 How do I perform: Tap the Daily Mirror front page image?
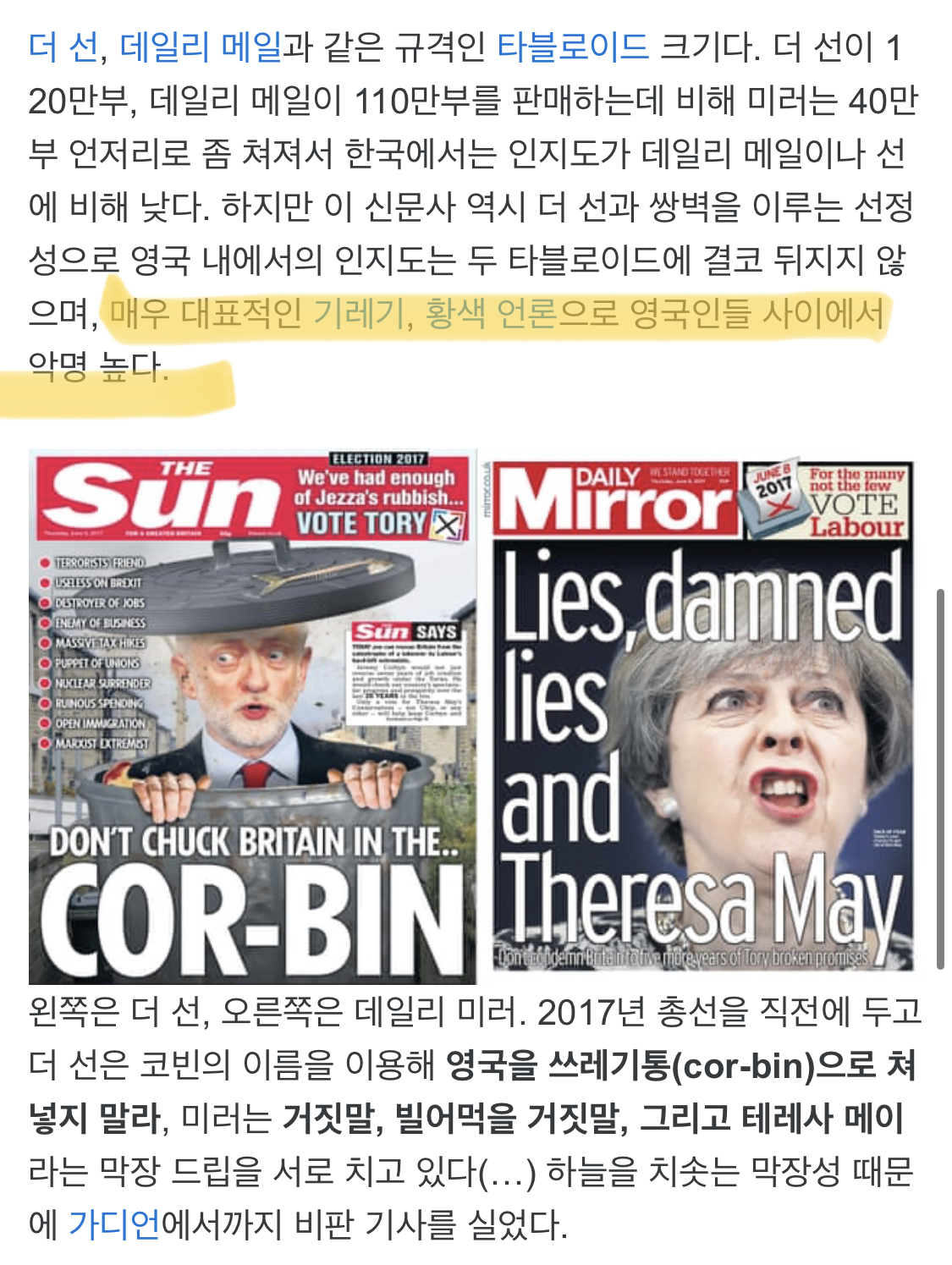point(702,715)
